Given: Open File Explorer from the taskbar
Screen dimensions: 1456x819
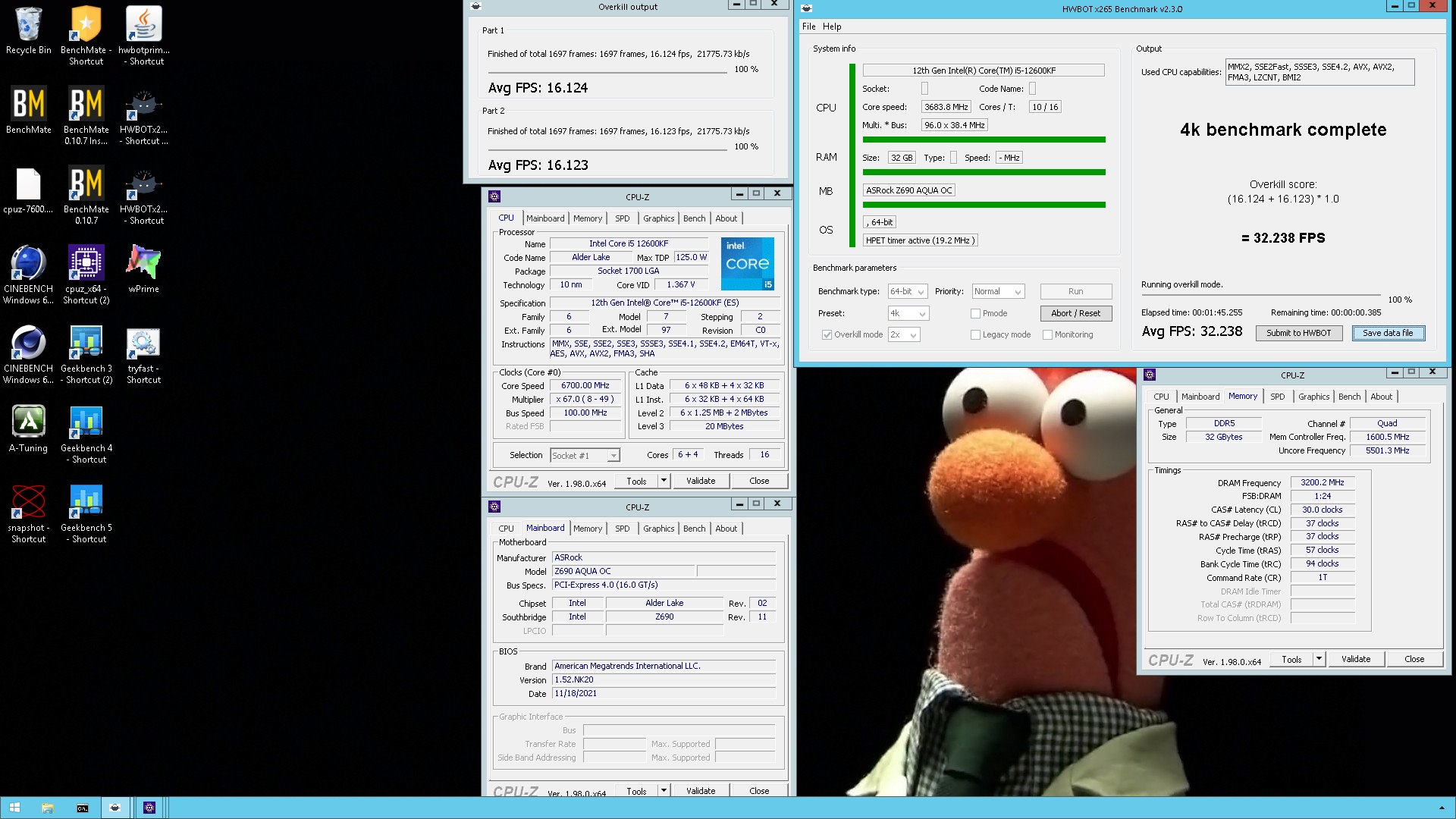Looking at the screenshot, I should click(47, 808).
